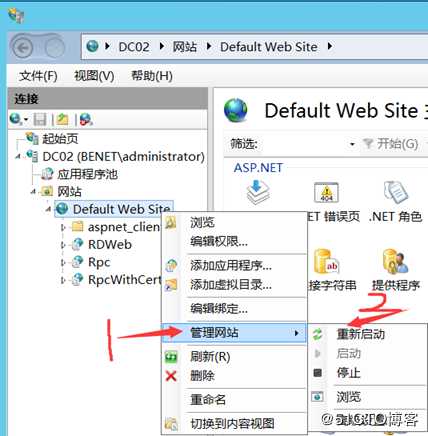The width and height of the screenshot is (428, 436).
Task: Click the ASP.NET group header
Action: tap(258, 167)
